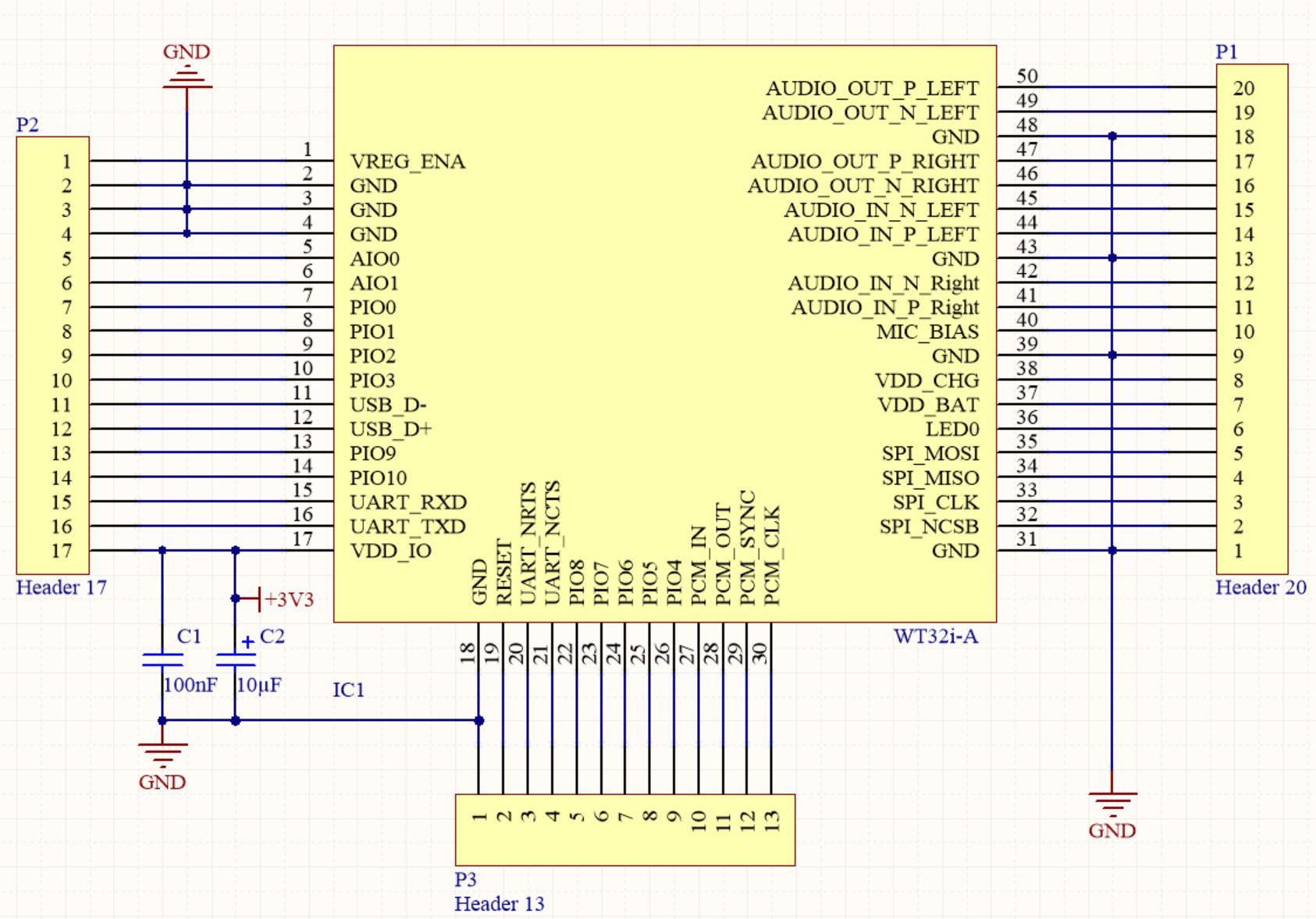Select the P3 Header 13 connector

(625, 830)
